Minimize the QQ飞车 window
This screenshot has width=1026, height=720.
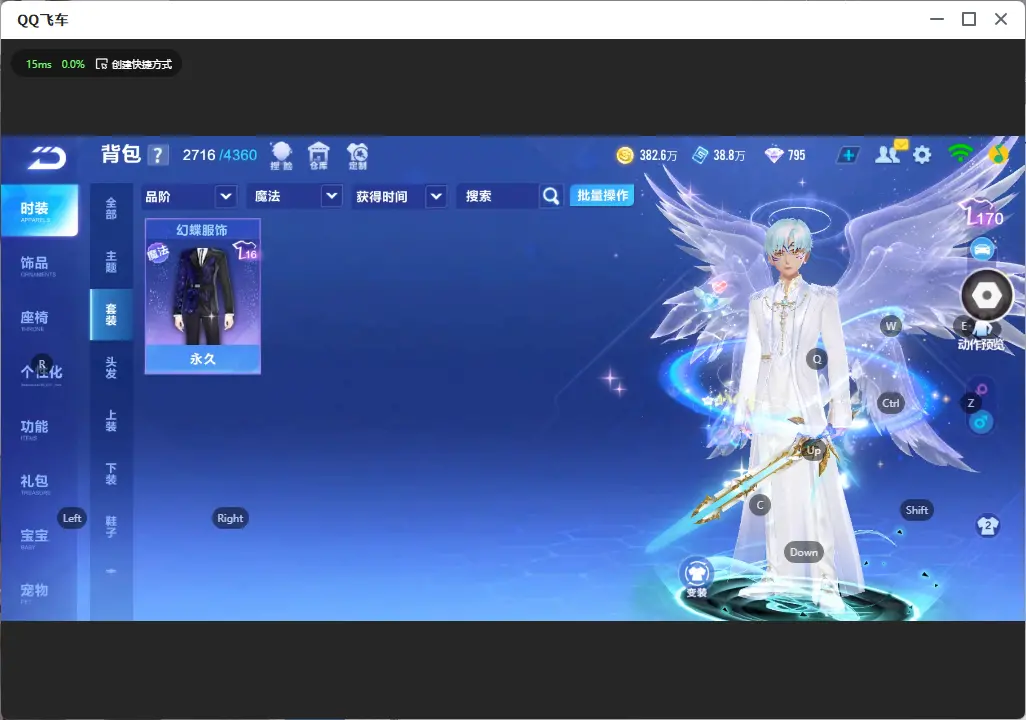tap(937, 20)
